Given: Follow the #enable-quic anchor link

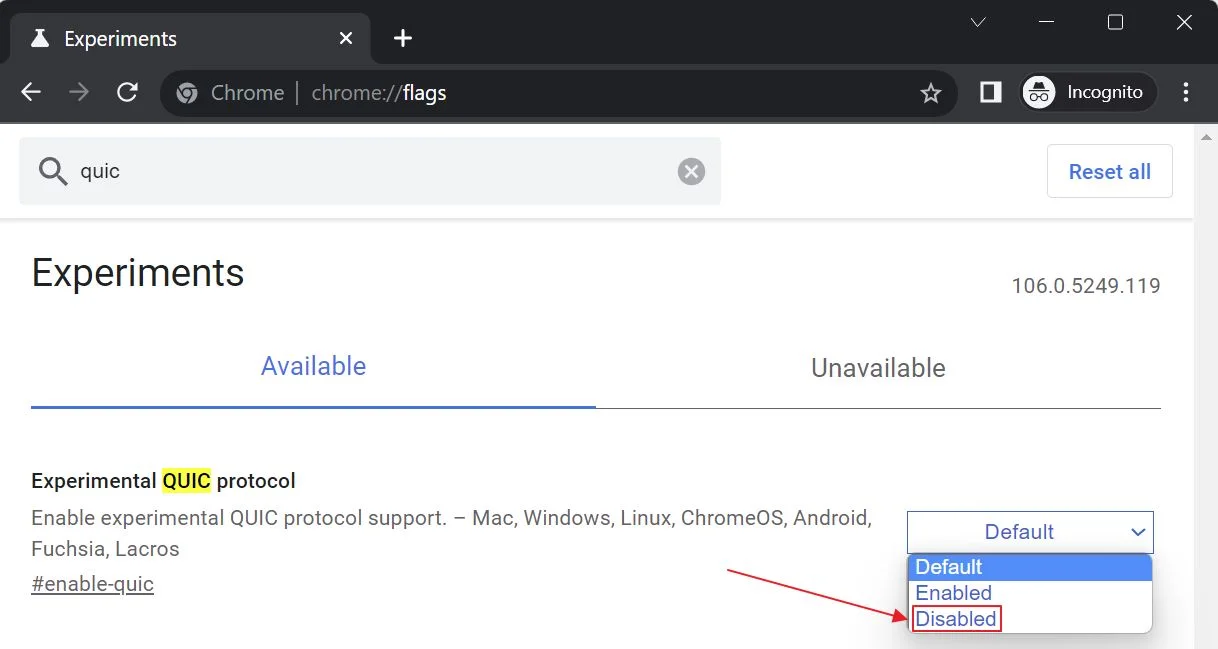Looking at the screenshot, I should (x=92, y=584).
